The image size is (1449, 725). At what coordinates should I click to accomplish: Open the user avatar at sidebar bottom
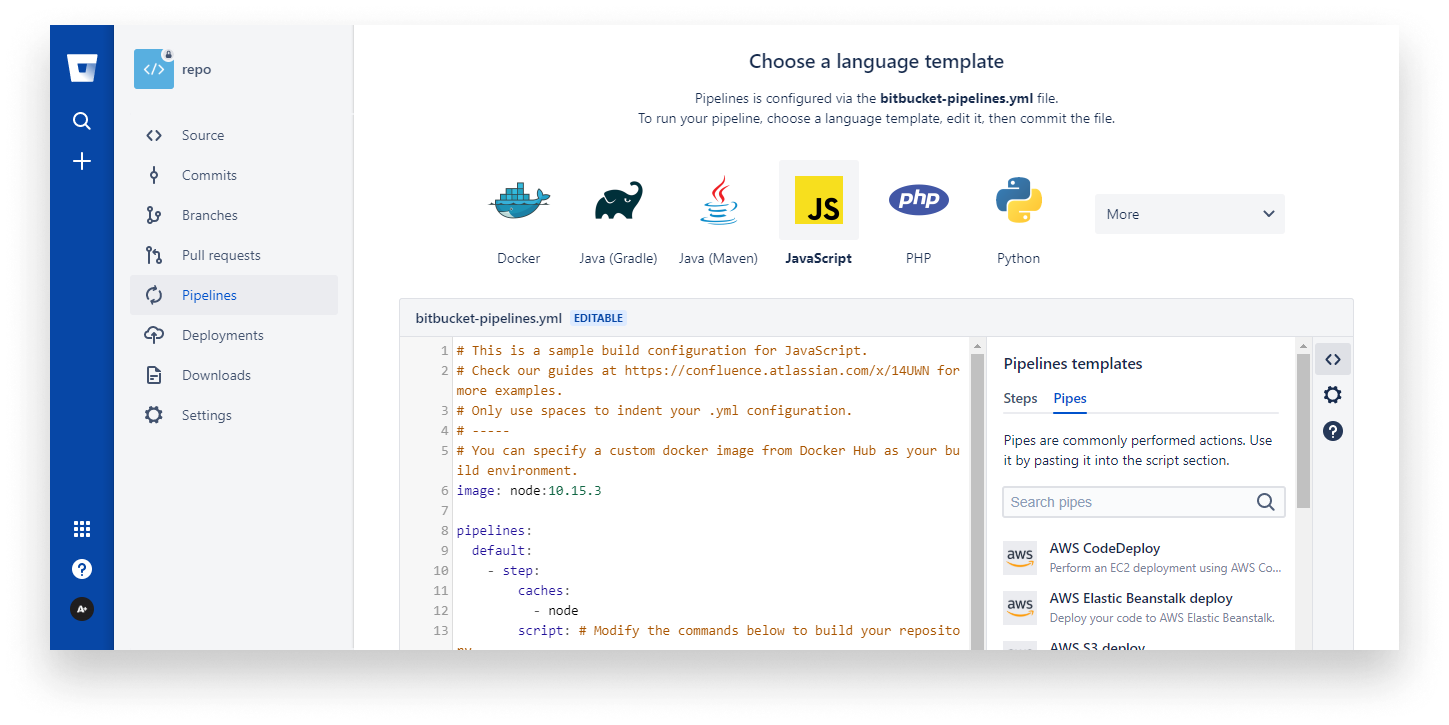pos(82,609)
